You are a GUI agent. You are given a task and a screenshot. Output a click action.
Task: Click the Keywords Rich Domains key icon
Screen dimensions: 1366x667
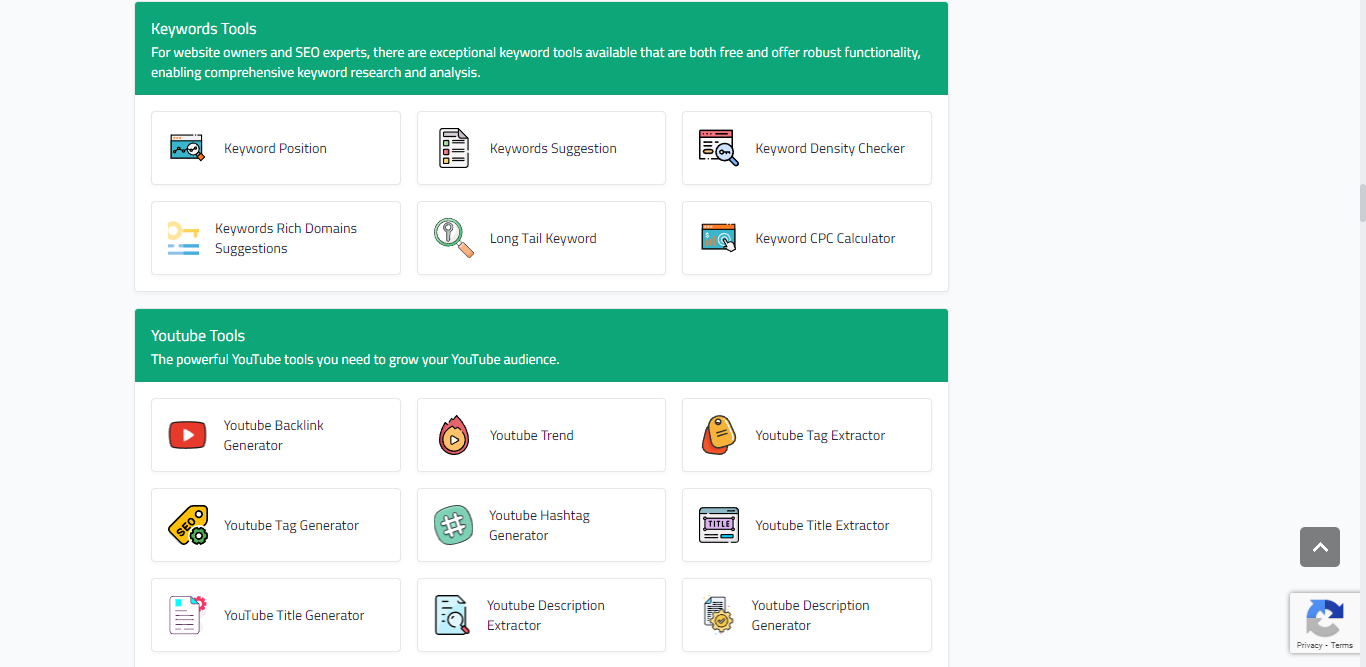183,238
